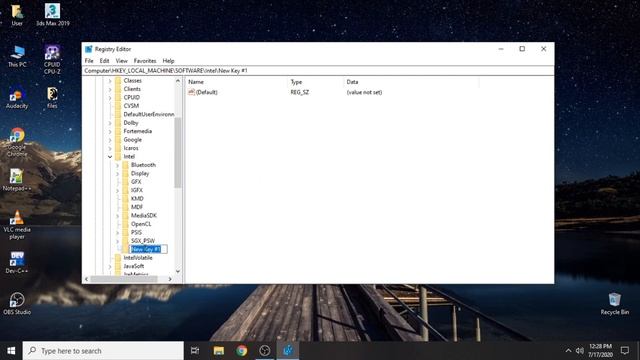Sort values by the Name column header

[x=237, y=82]
